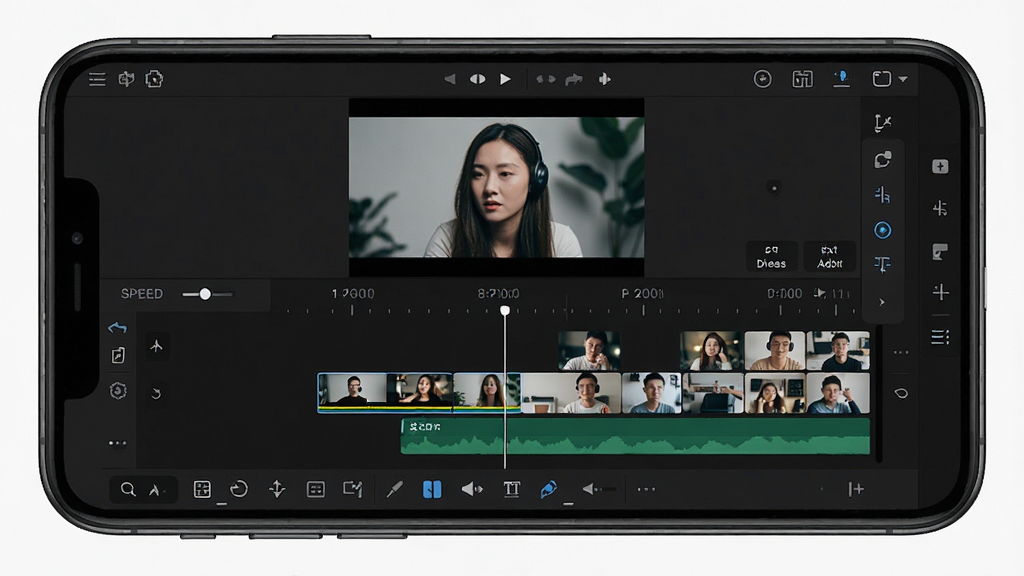This screenshot has width=1024, height=576.
Task: Toggle the blue pen annotation tool
Action: (549, 489)
